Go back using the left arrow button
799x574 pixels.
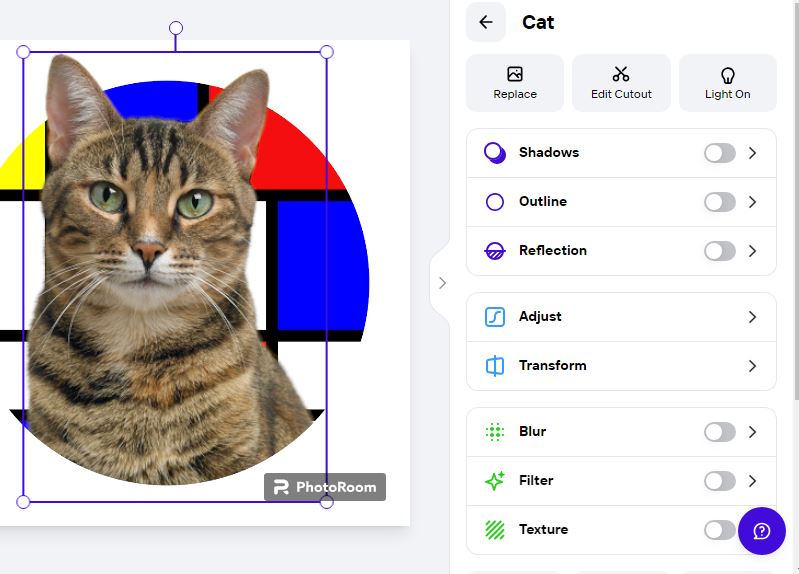486,22
